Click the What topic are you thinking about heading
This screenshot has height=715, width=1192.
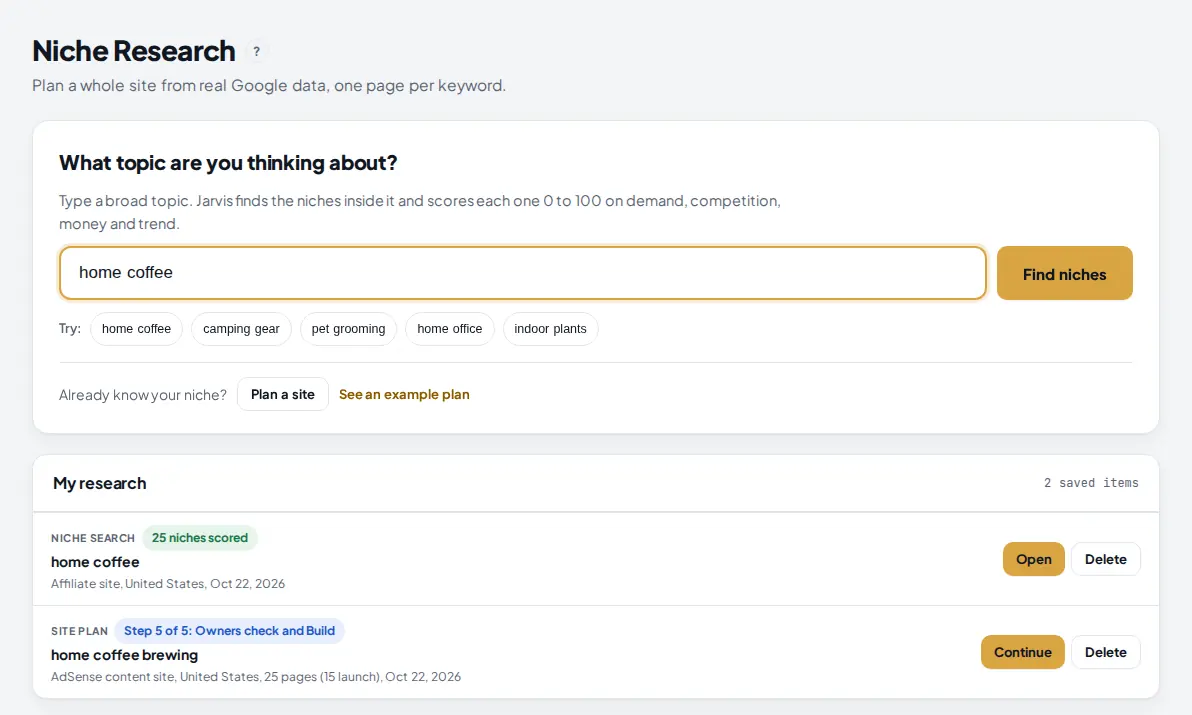coord(228,163)
